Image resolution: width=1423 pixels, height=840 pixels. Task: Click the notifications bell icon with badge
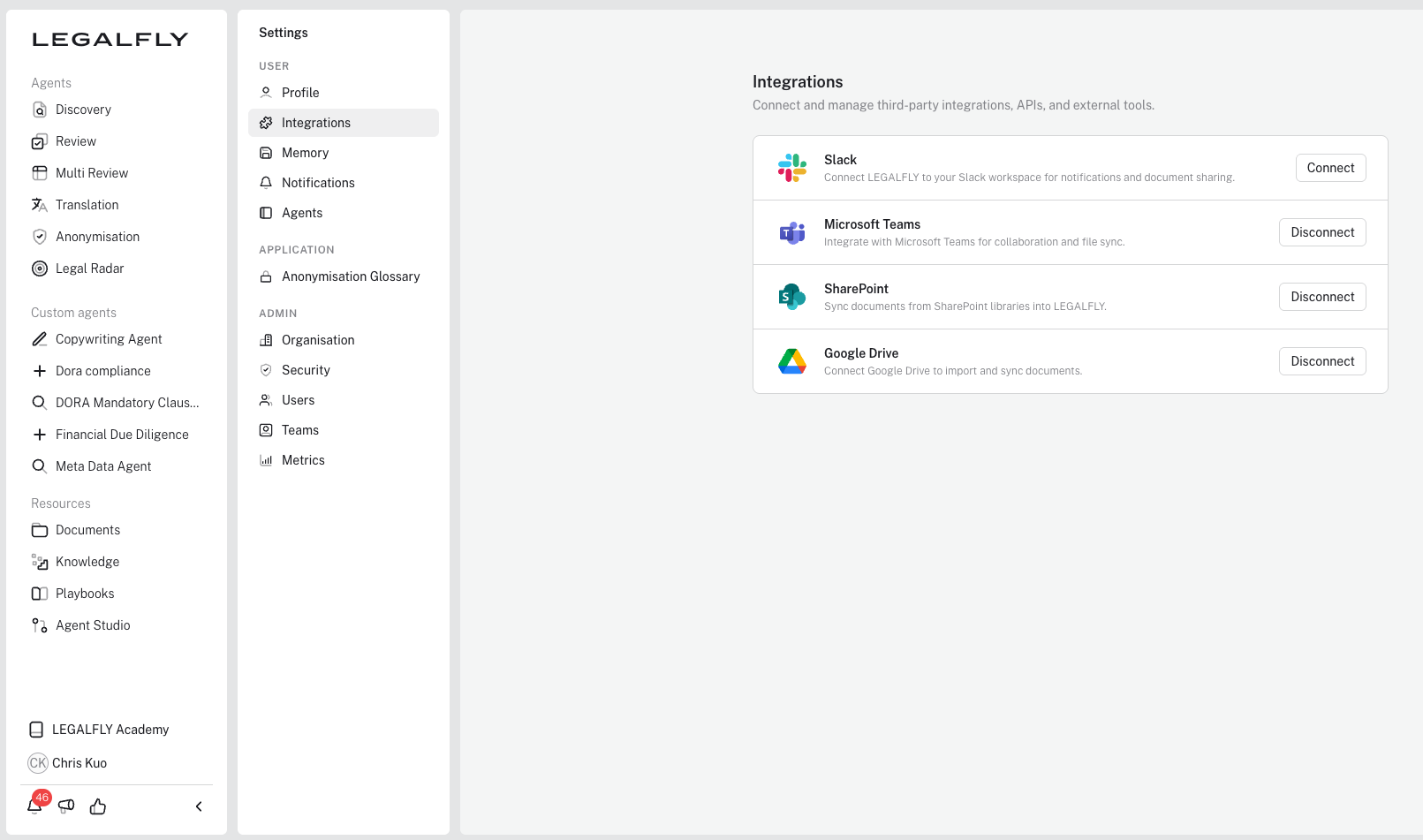pos(35,806)
